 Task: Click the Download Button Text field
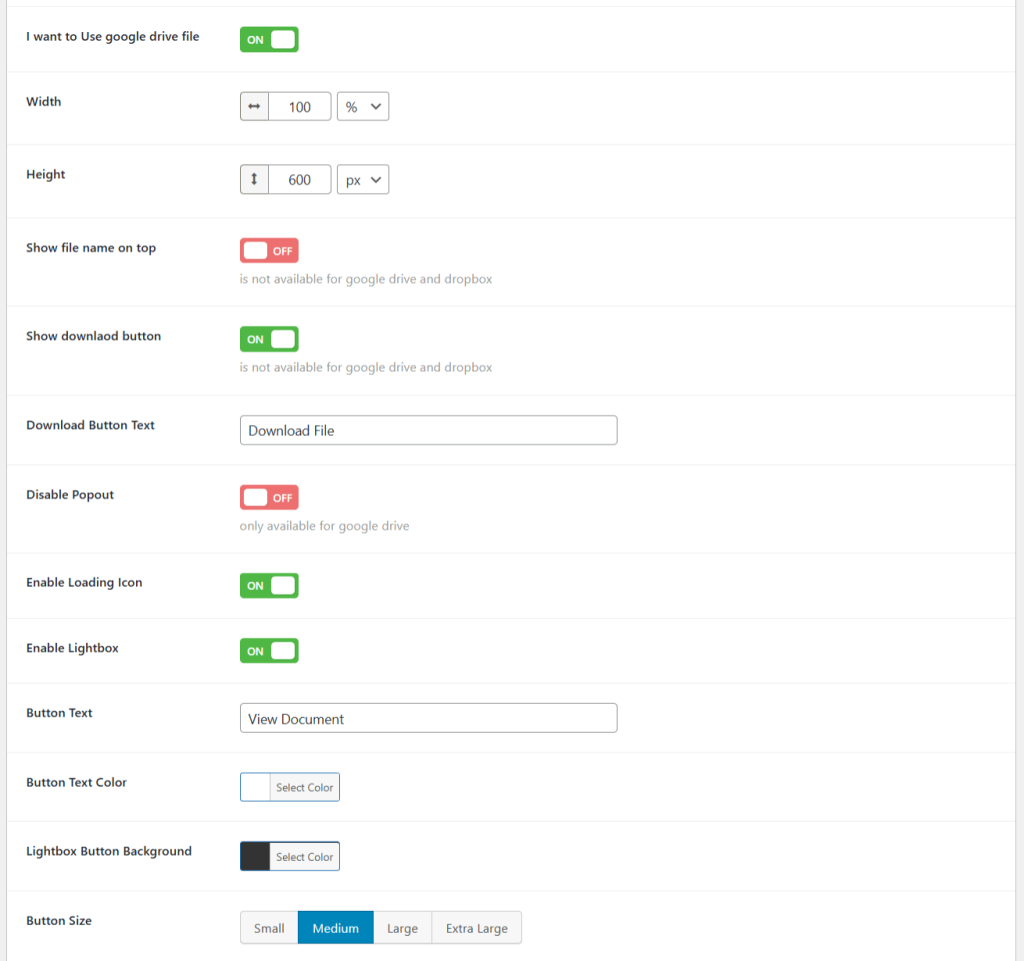428,429
